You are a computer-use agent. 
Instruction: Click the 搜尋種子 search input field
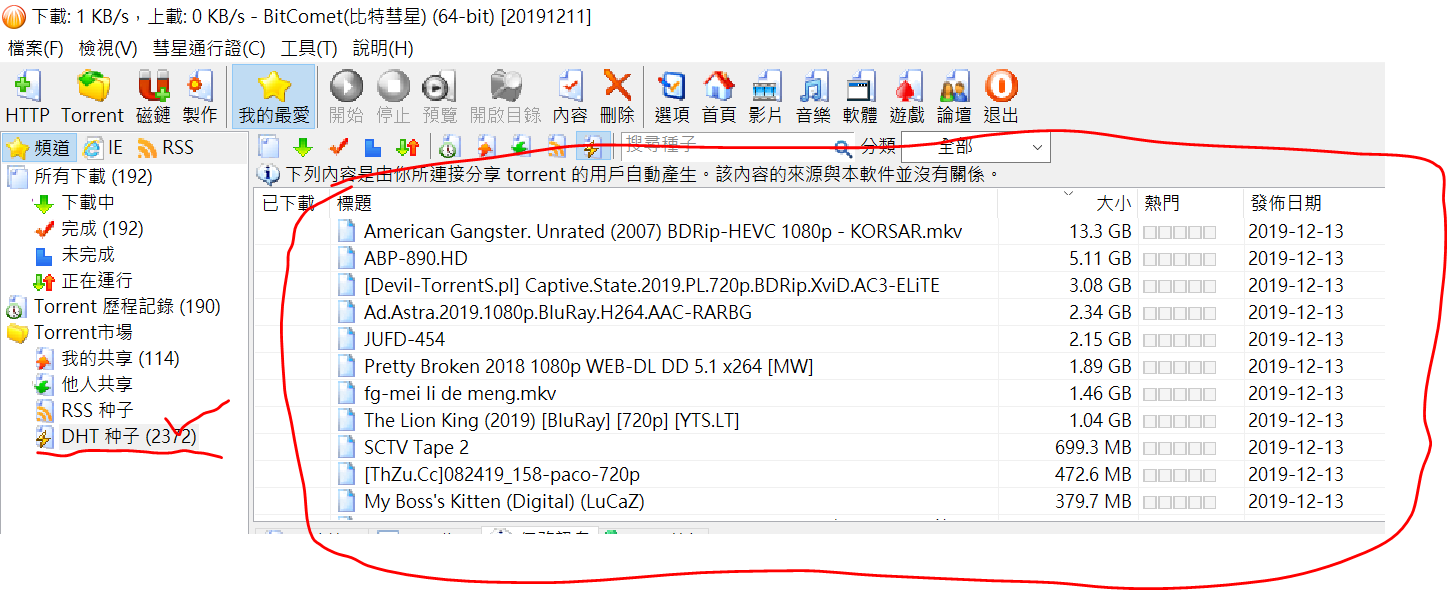[726, 147]
